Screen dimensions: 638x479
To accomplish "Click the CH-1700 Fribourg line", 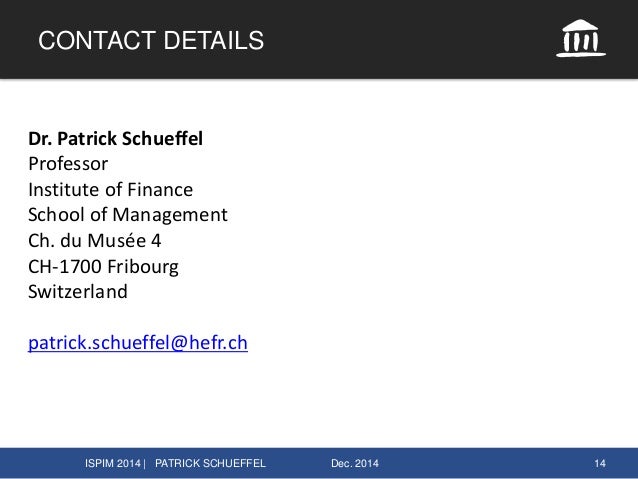I will (x=103, y=267).
